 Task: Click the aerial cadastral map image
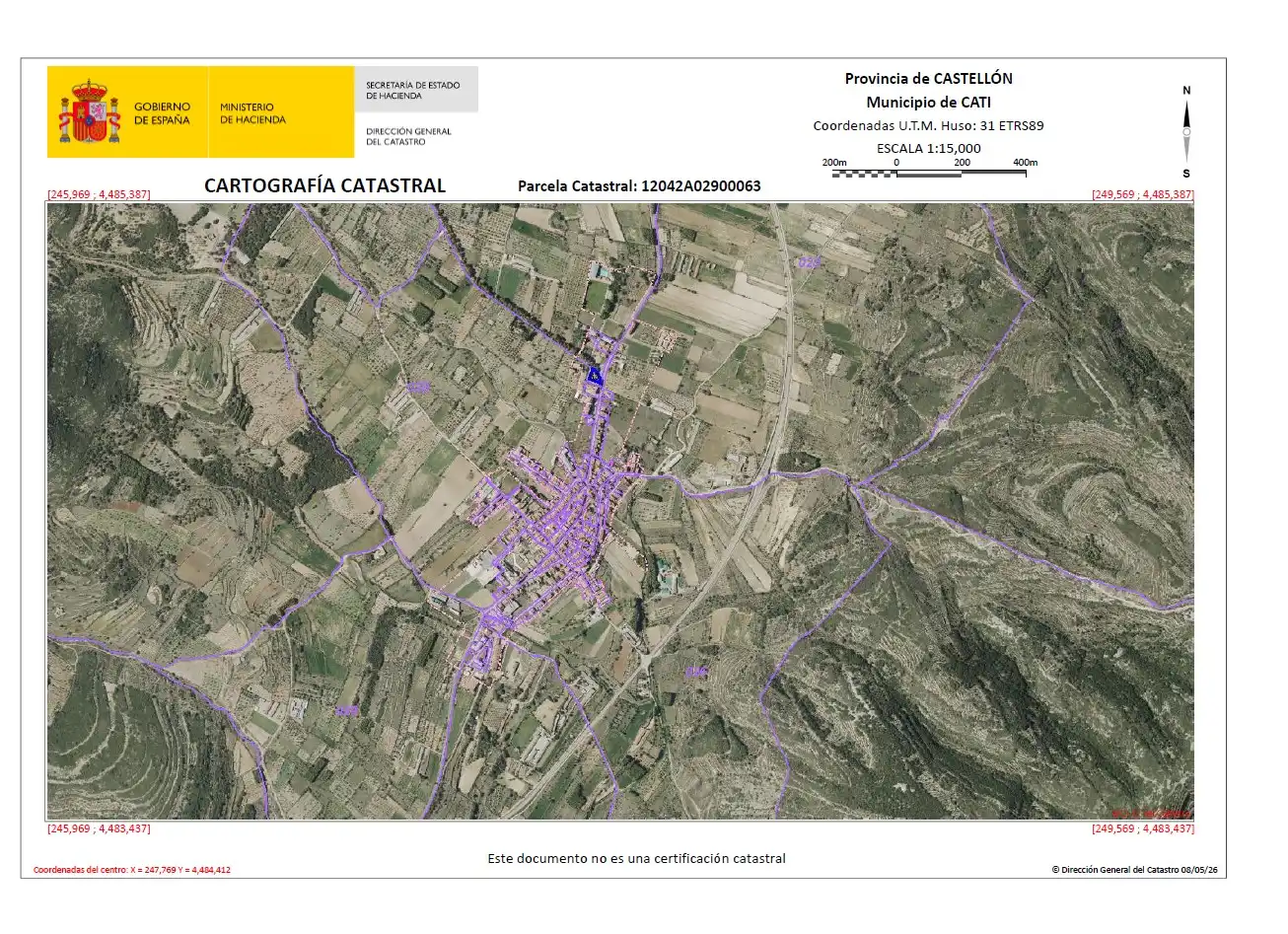(620, 511)
